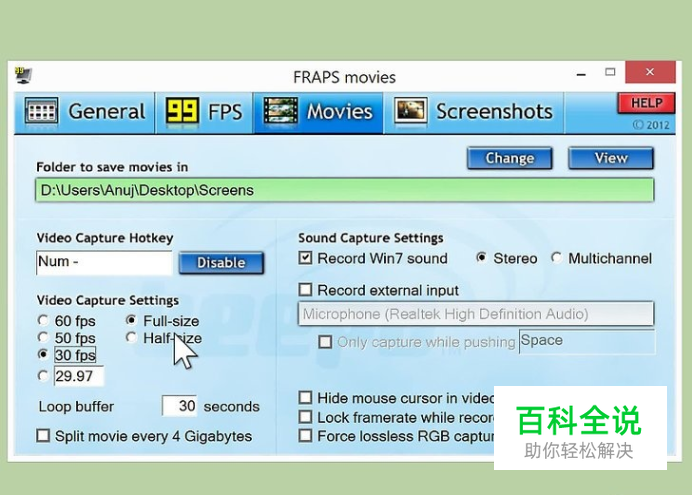Maximize the FRAPS window
This screenshot has height=495, width=692.
tap(610, 72)
